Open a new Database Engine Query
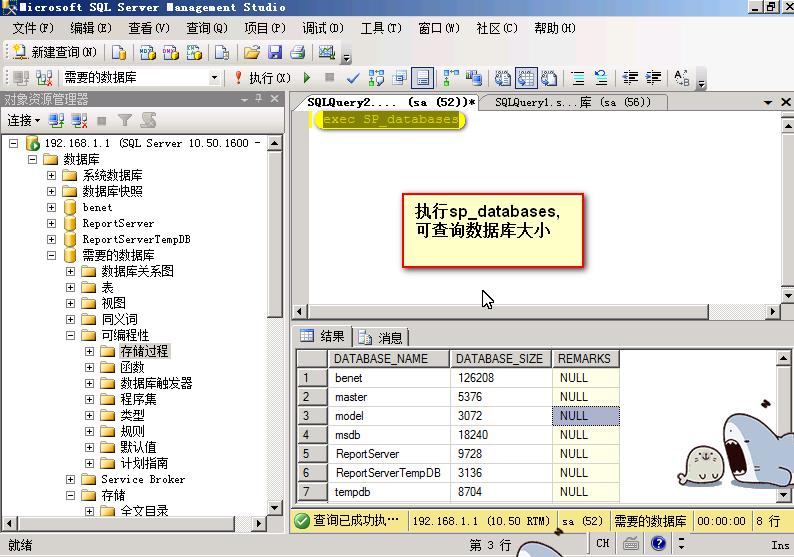794x557 pixels. point(119,52)
